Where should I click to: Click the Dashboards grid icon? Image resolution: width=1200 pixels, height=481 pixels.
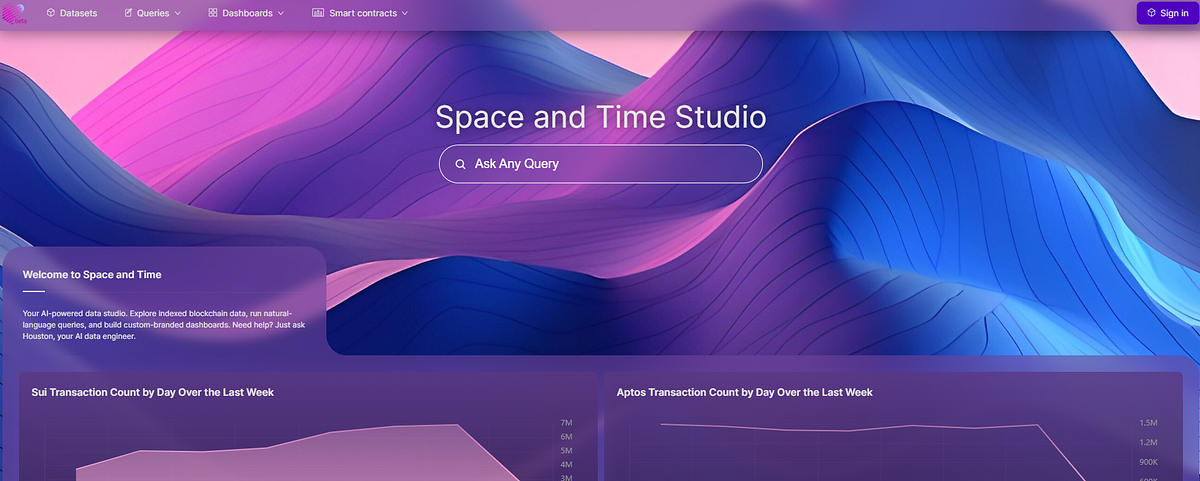[213, 13]
